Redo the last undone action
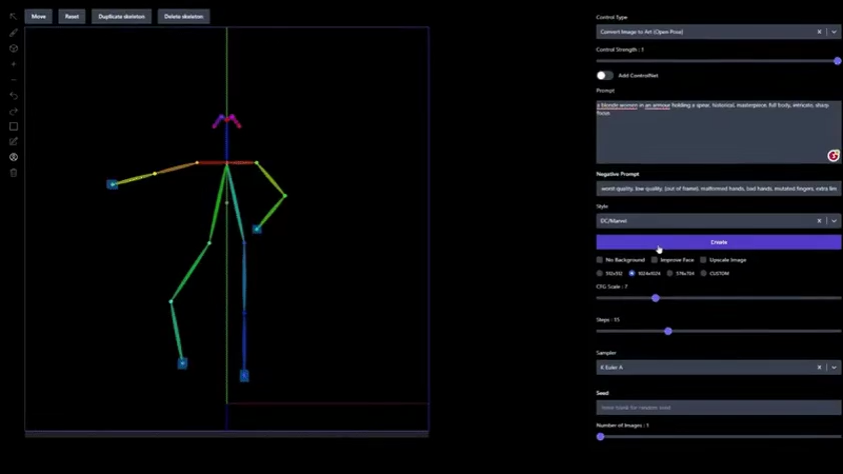 tap(13, 111)
